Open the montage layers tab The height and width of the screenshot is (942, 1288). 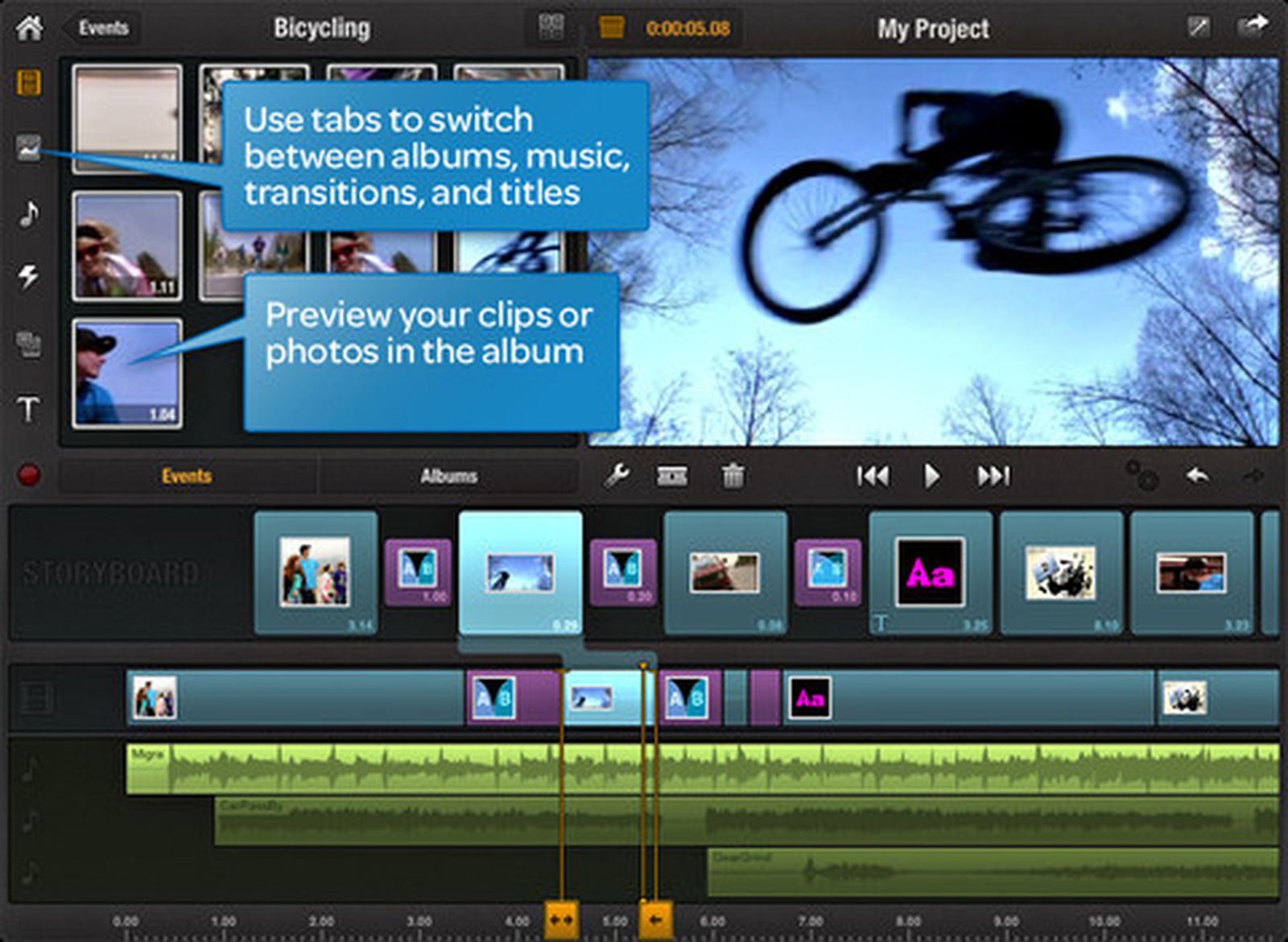29,344
